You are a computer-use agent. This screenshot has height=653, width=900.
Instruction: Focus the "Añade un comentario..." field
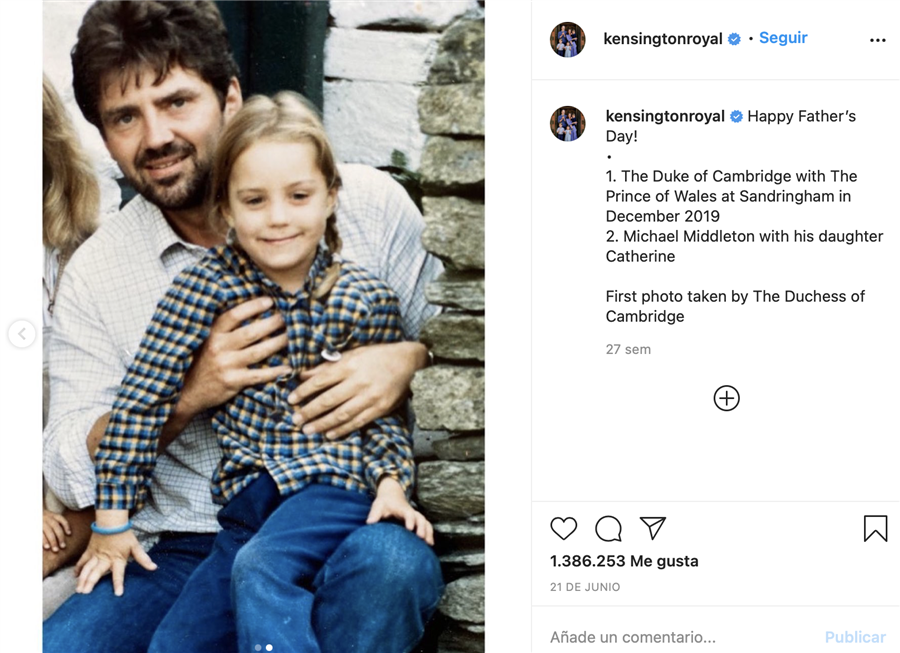[680, 637]
